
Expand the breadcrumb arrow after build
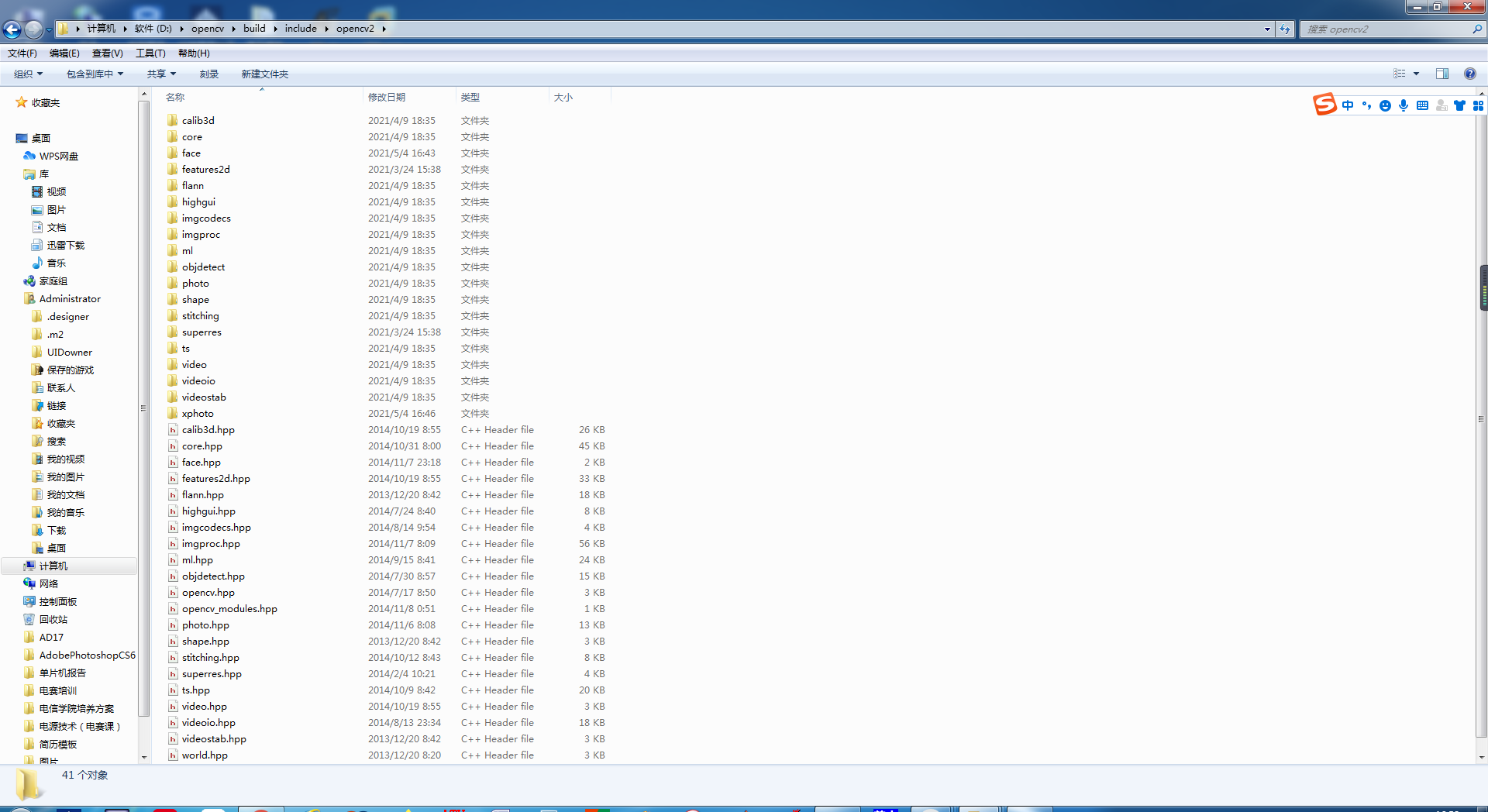pos(275,29)
